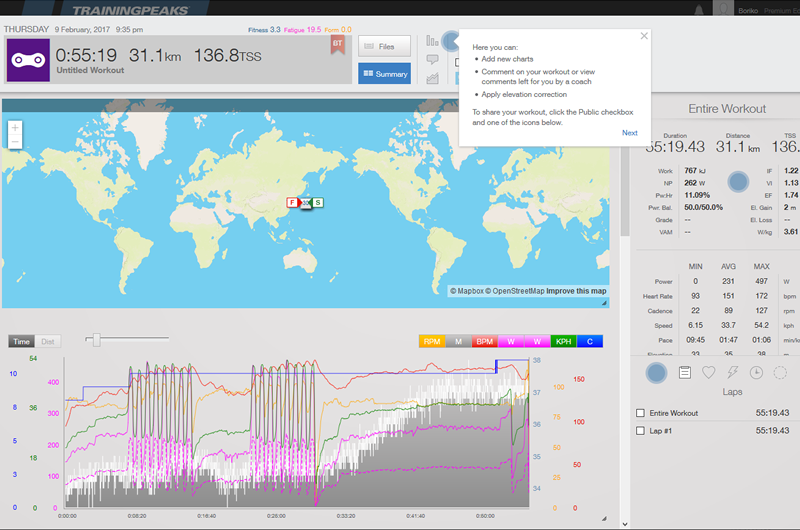Select the dashed circle selection icon
This screenshot has width=800, height=530.
tap(780, 372)
